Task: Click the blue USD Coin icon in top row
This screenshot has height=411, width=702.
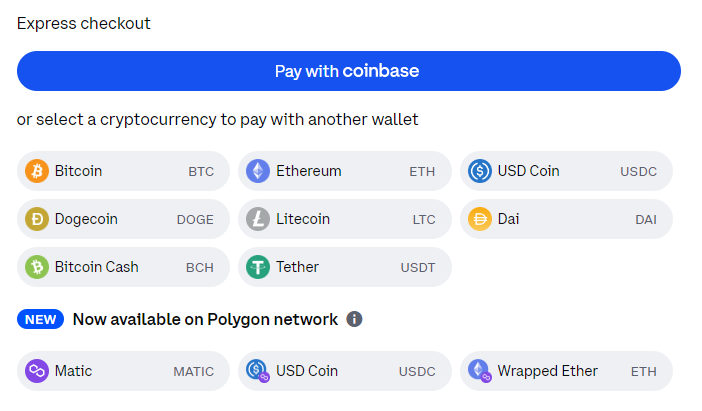Action: [480, 171]
